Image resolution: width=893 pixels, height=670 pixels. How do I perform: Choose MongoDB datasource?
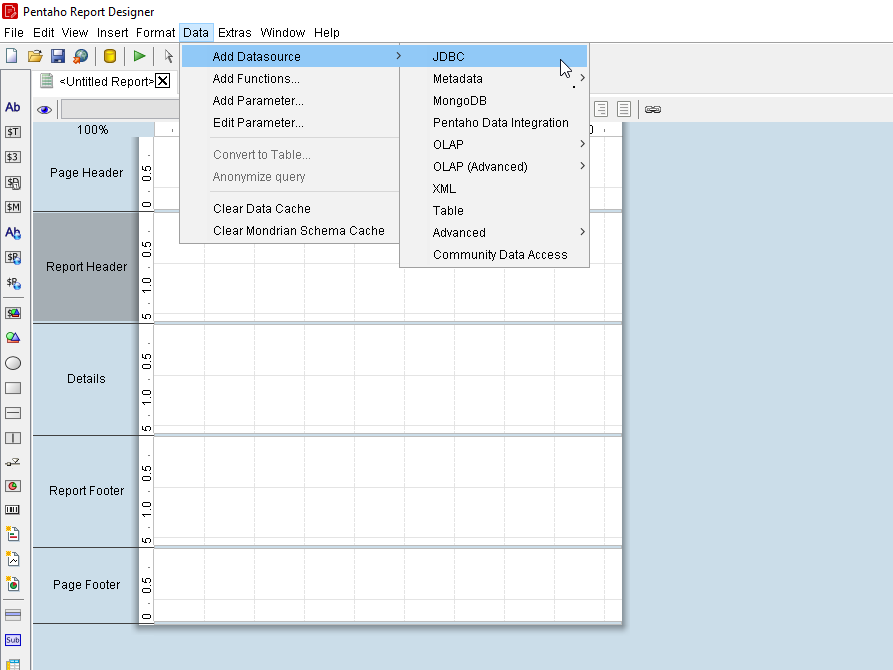494,101
